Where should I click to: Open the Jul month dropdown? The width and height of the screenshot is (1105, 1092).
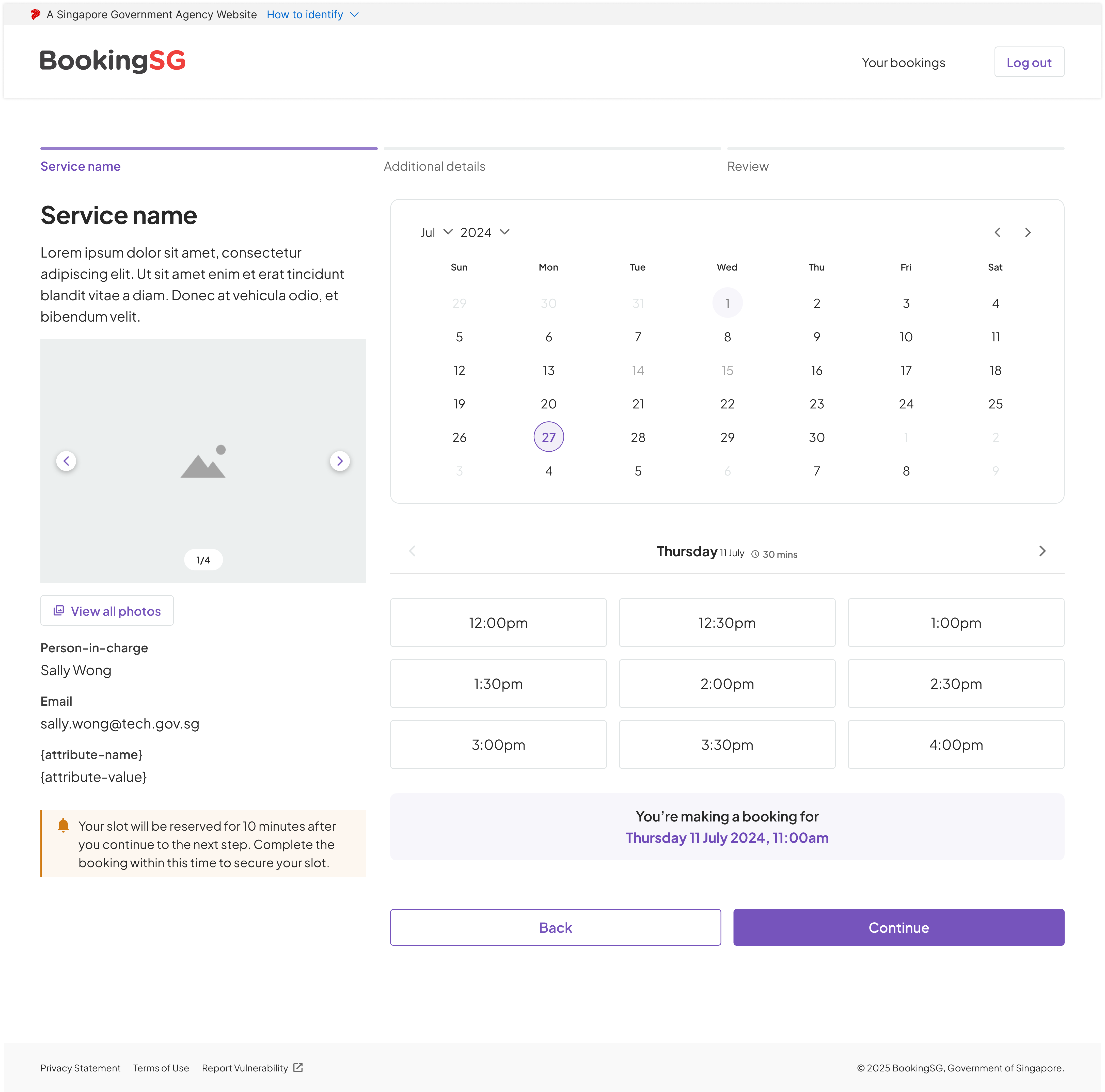point(436,232)
